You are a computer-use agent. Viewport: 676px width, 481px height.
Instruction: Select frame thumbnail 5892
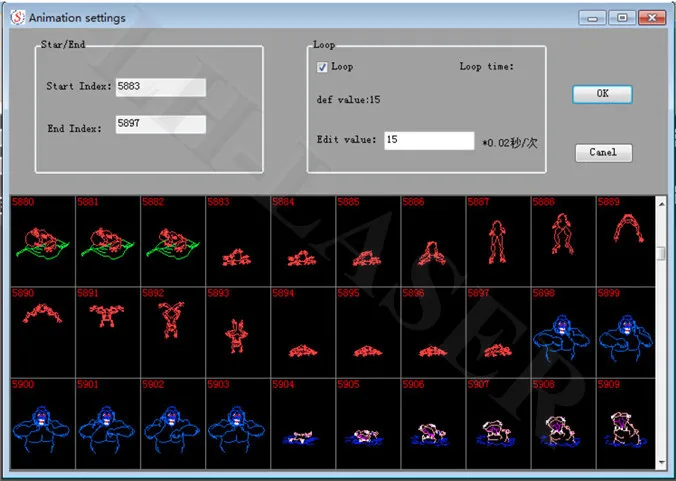point(173,332)
